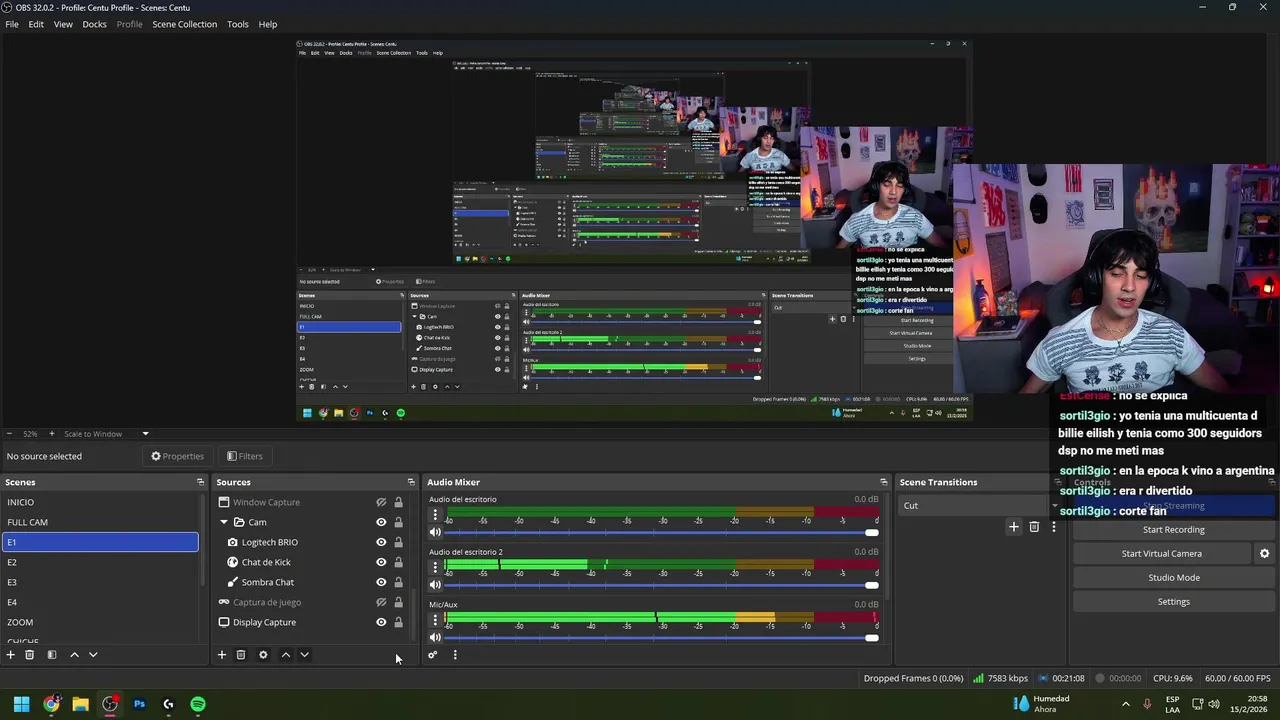The width and height of the screenshot is (1280, 720).
Task: Open the Help menu
Action: (x=268, y=24)
